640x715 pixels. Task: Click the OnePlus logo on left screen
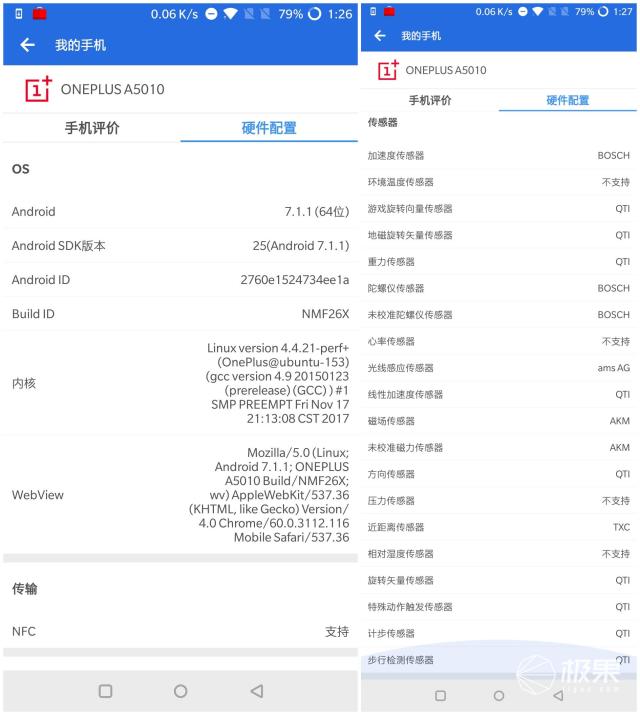(x=38, y=89)
